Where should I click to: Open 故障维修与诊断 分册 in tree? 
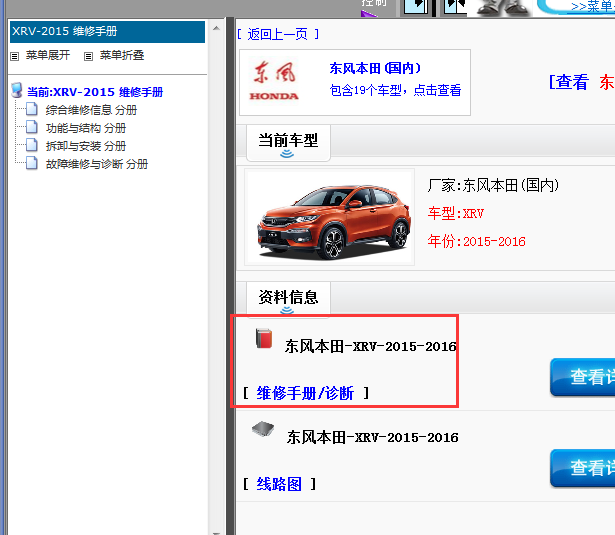(97, 164)
